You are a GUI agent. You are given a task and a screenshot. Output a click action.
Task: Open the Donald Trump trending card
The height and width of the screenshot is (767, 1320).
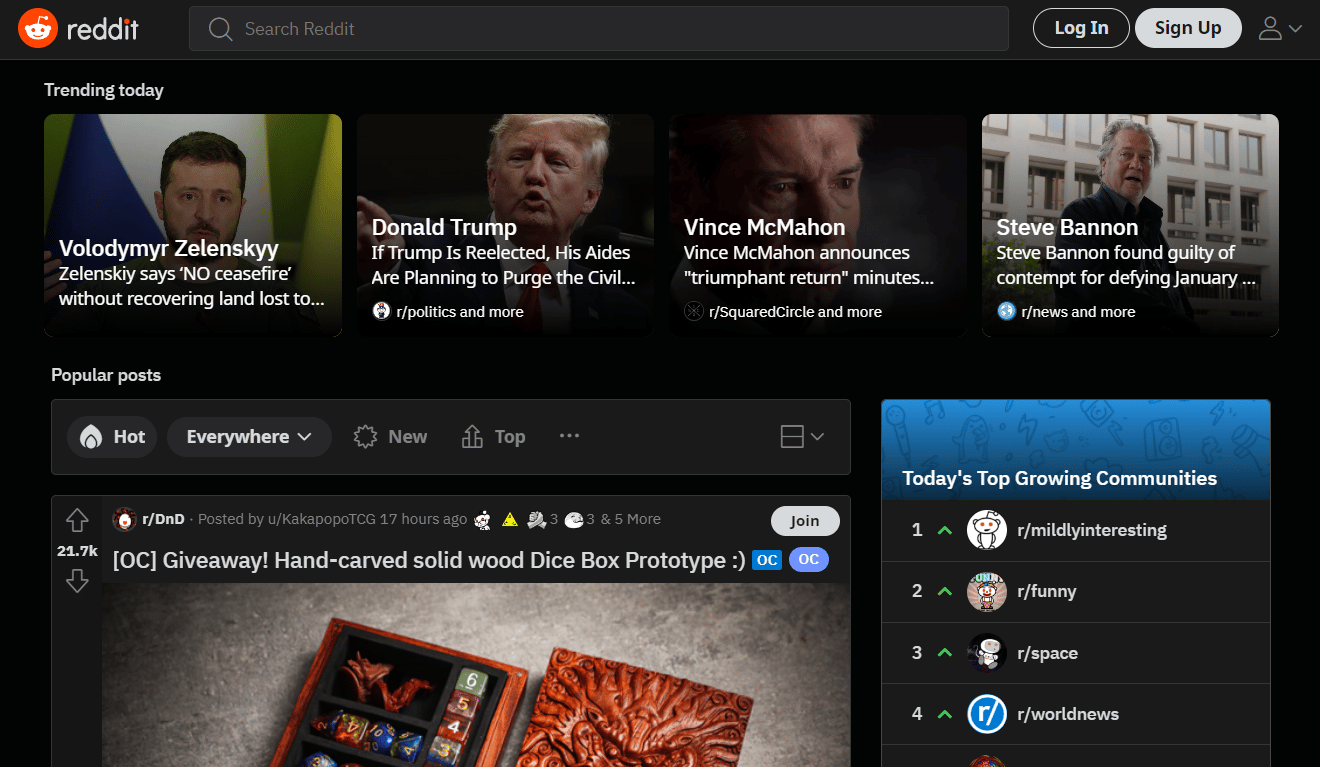coord(505,225)
